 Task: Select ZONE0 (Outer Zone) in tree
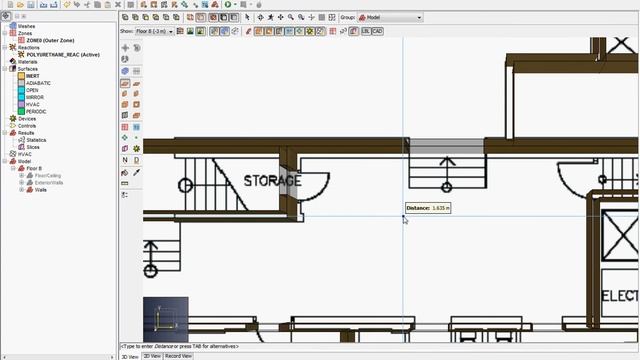click(x=50, y=40)
